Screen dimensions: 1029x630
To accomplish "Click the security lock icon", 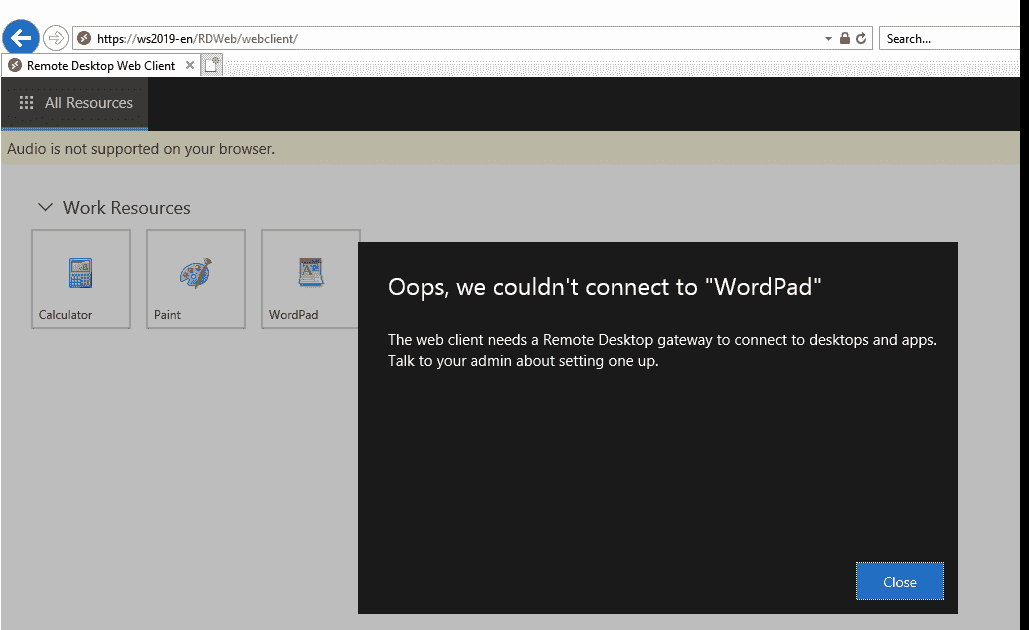I will 845,39.
